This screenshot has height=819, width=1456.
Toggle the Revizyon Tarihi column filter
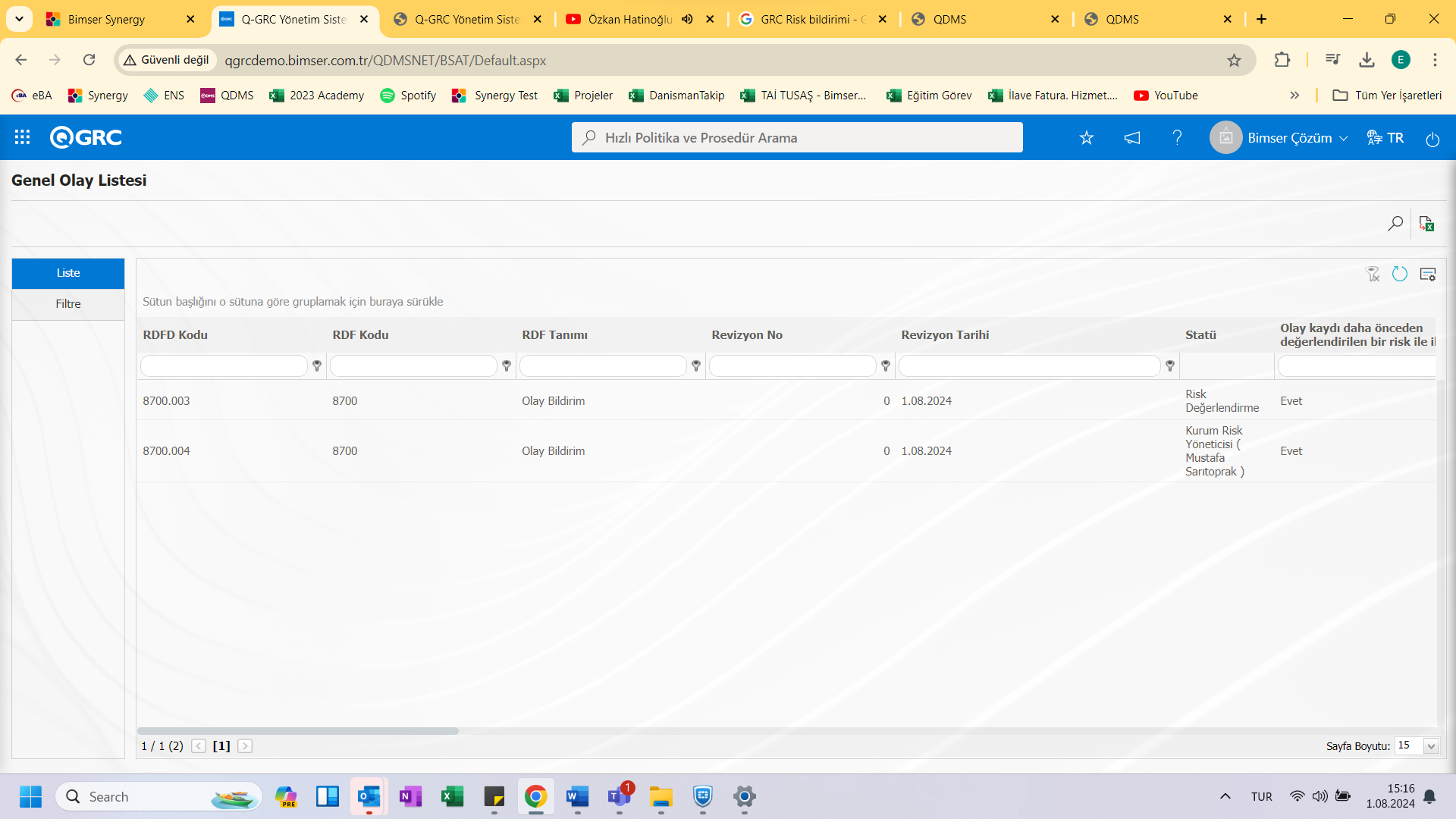(x=1170, y=366)
